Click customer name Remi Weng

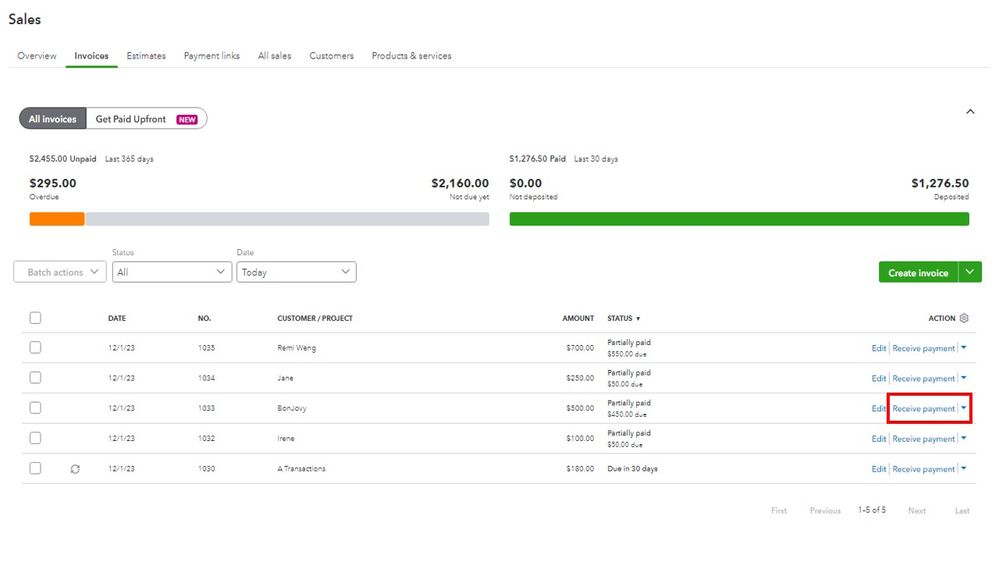(296, 348)
